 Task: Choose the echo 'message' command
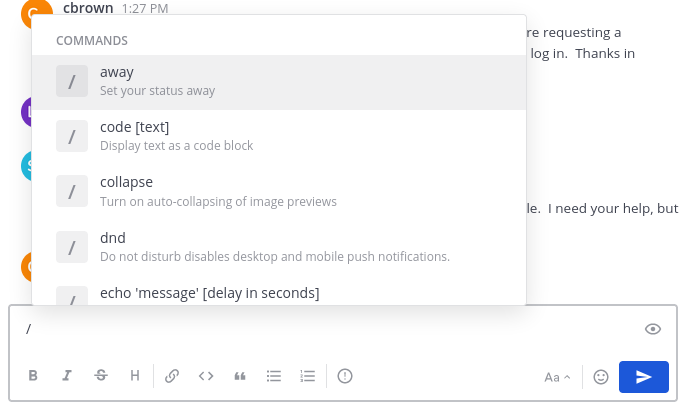(x=278, y=293)
